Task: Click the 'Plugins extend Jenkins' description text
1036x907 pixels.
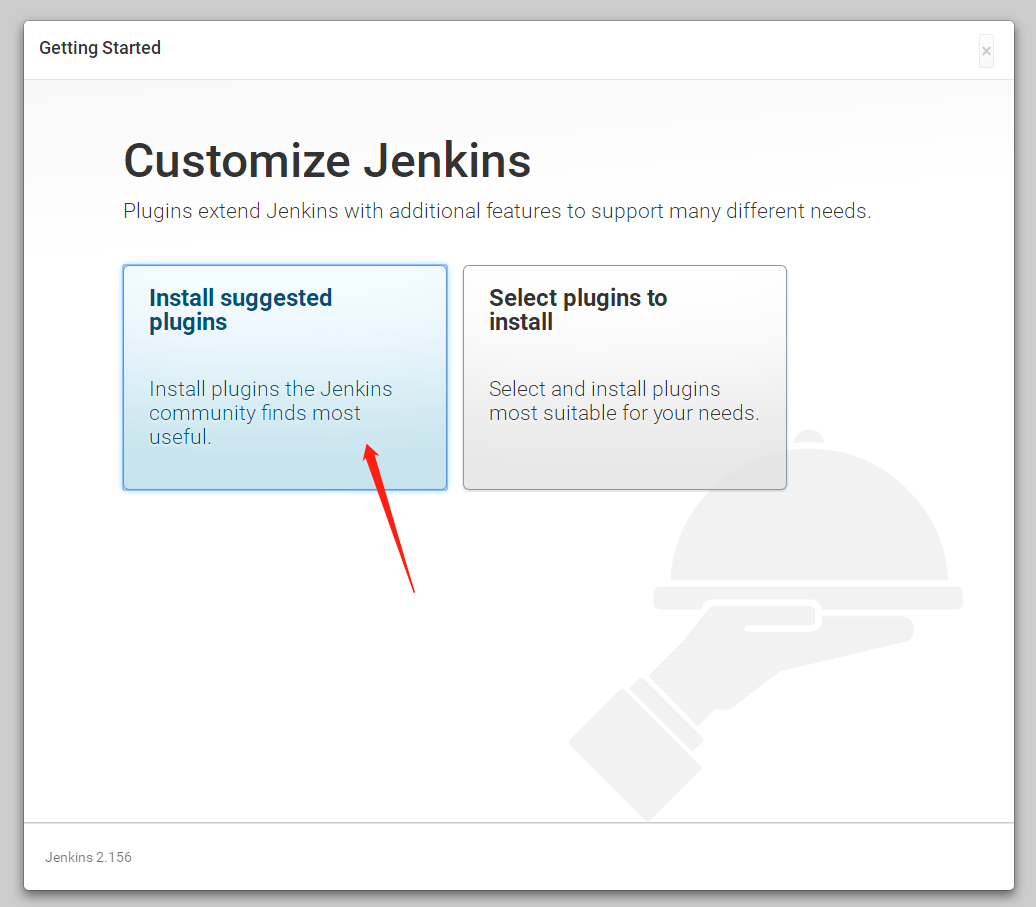Action: (x=497, y=211)
